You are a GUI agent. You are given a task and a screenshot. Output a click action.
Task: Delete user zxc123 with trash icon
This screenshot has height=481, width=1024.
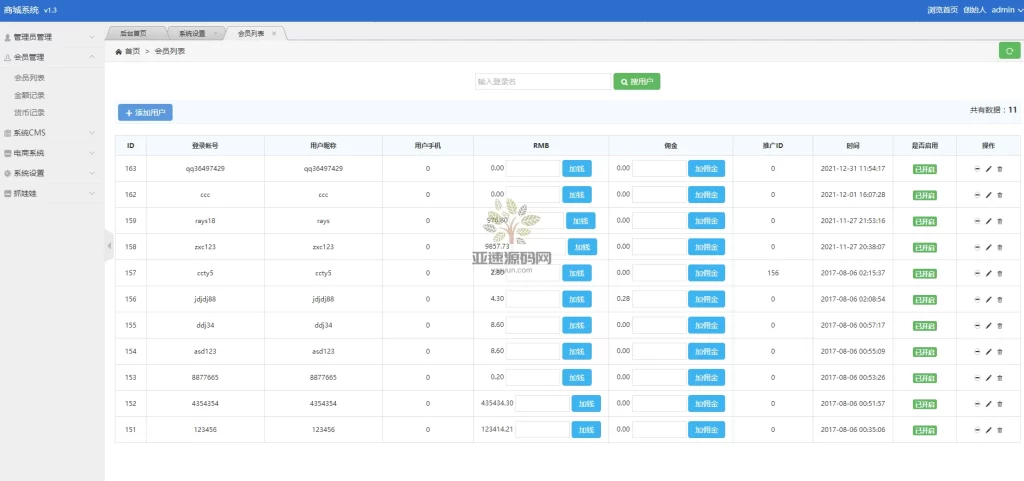point(999,247)
